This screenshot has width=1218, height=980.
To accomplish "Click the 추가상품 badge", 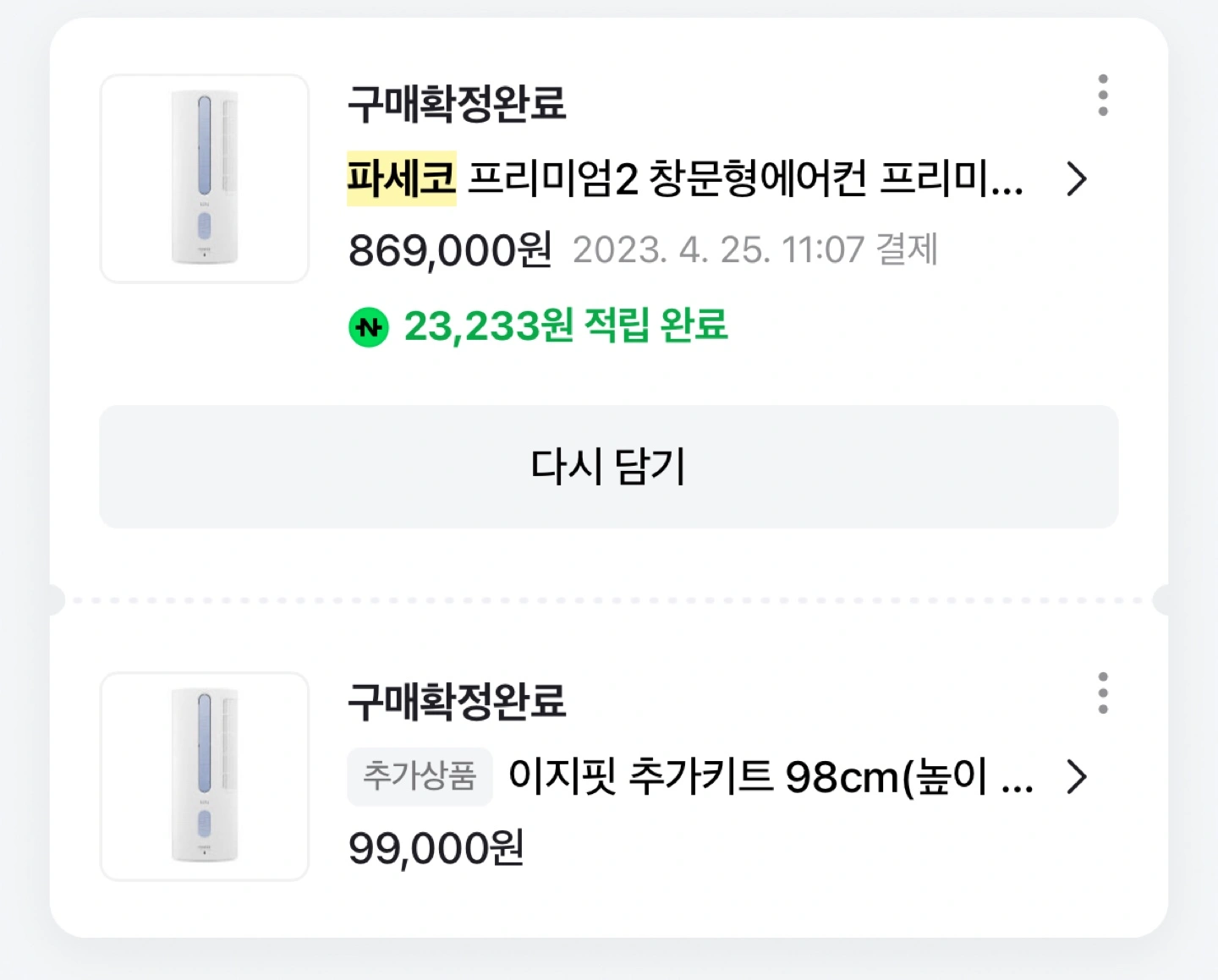I will (x=420, y=776).
